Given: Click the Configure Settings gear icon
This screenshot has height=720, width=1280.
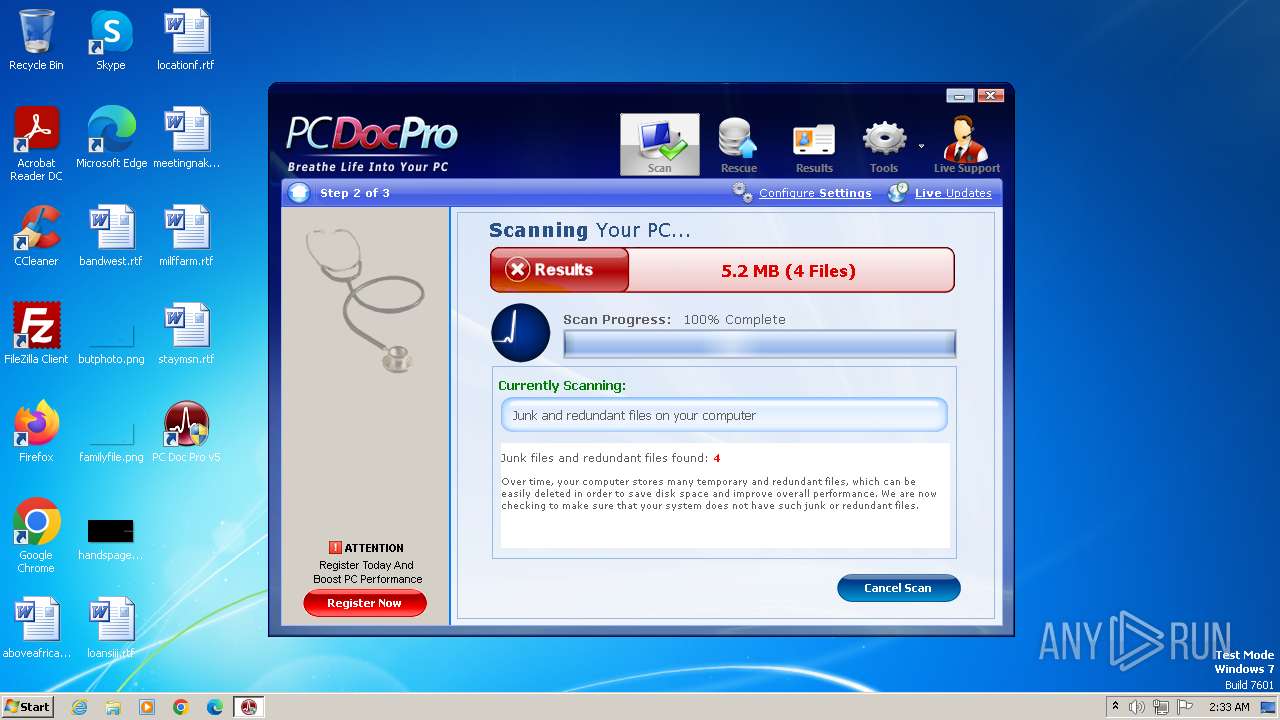Looking at the screenshot, I should (x=742, y=192).
